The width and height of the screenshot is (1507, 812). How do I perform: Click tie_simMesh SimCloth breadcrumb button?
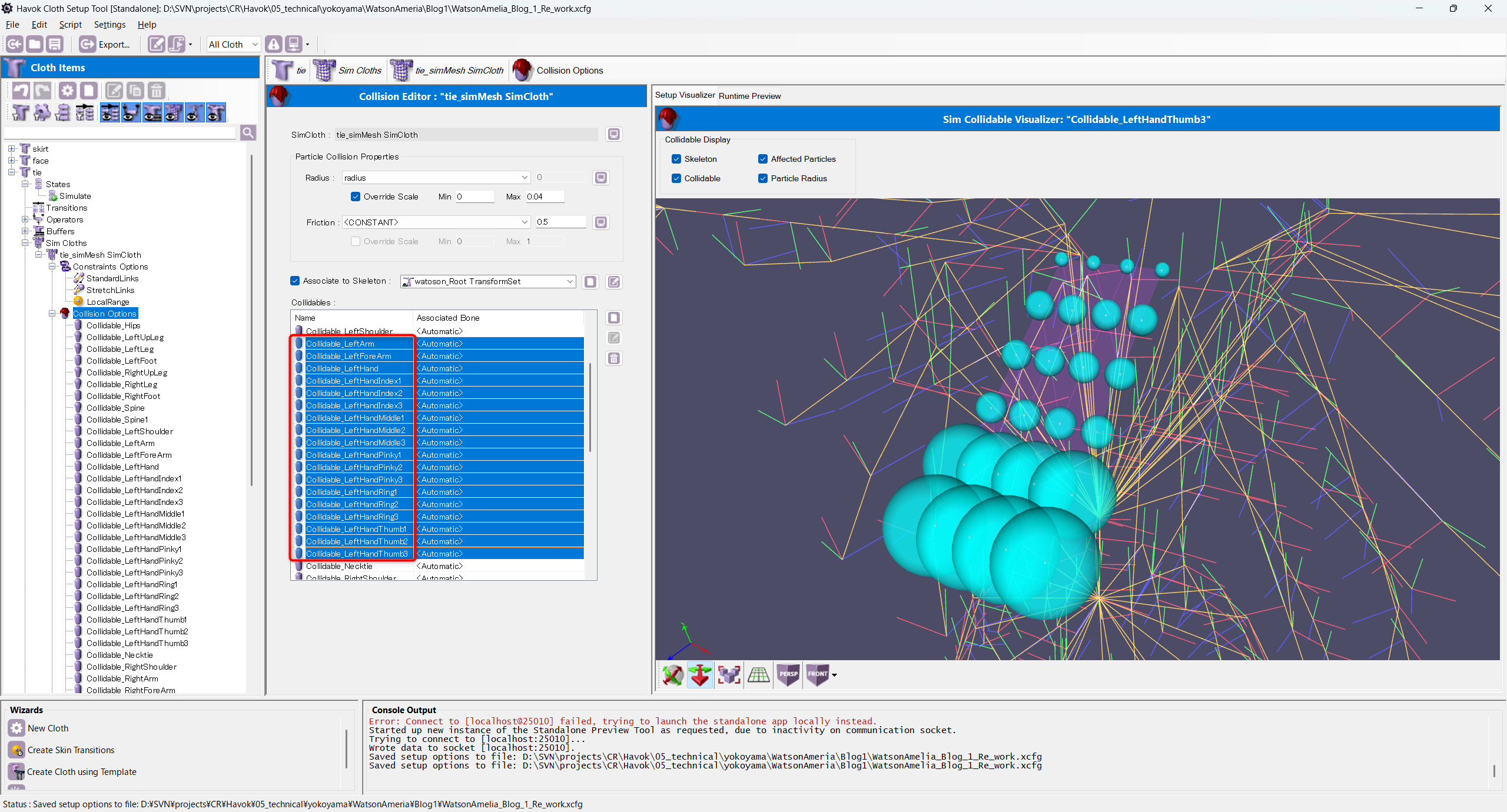[x=447, y=71]
